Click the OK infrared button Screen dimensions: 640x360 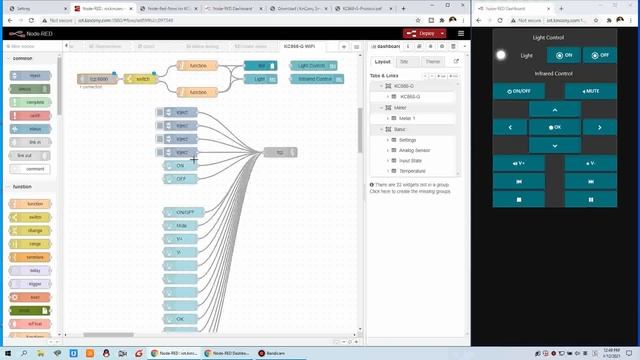555,127
